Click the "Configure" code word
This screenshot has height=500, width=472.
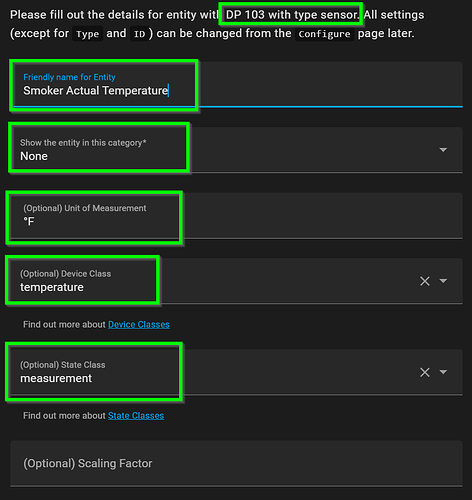point(324,34)
